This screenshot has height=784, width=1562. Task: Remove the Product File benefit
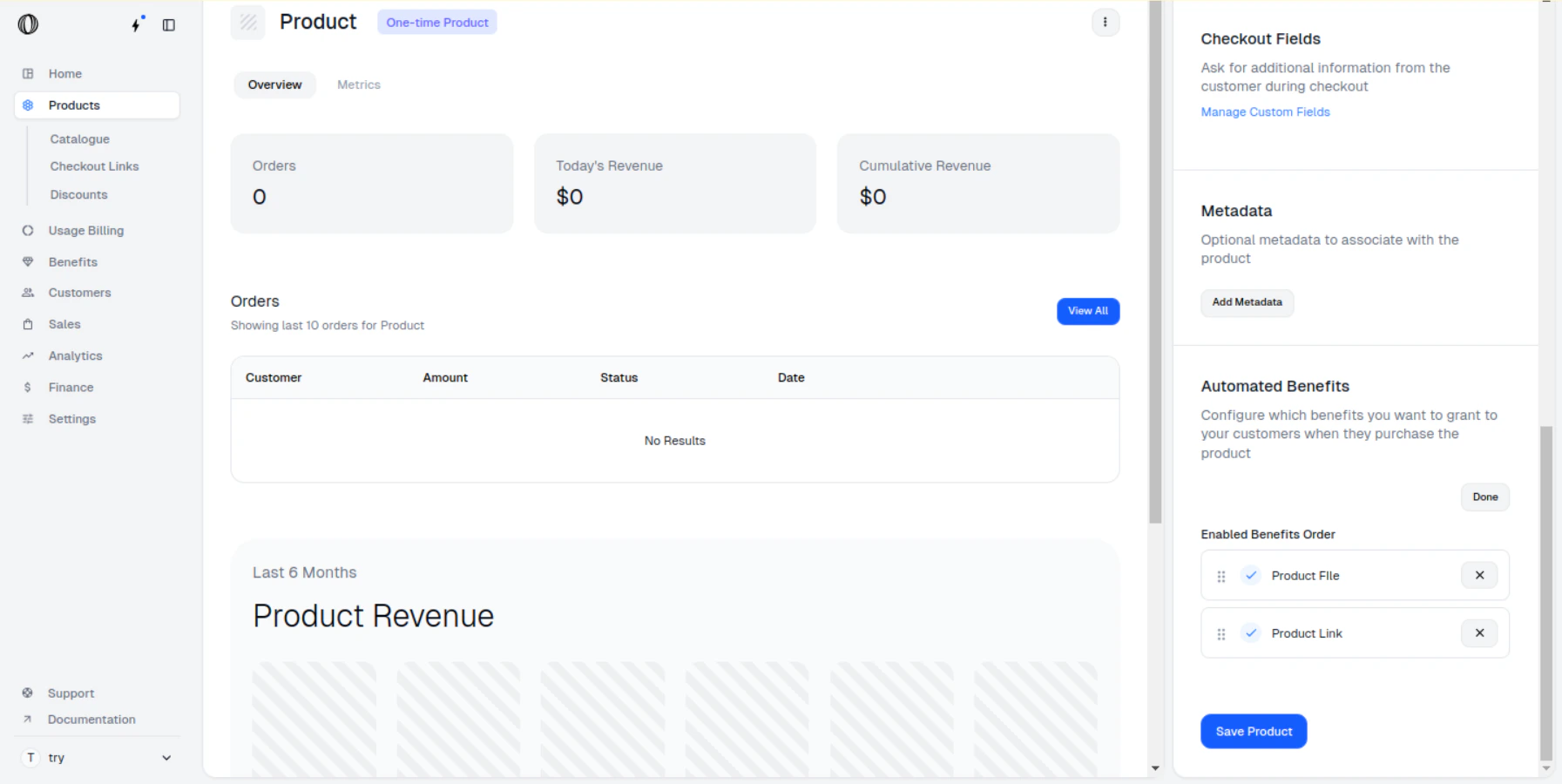(1479, 576)
